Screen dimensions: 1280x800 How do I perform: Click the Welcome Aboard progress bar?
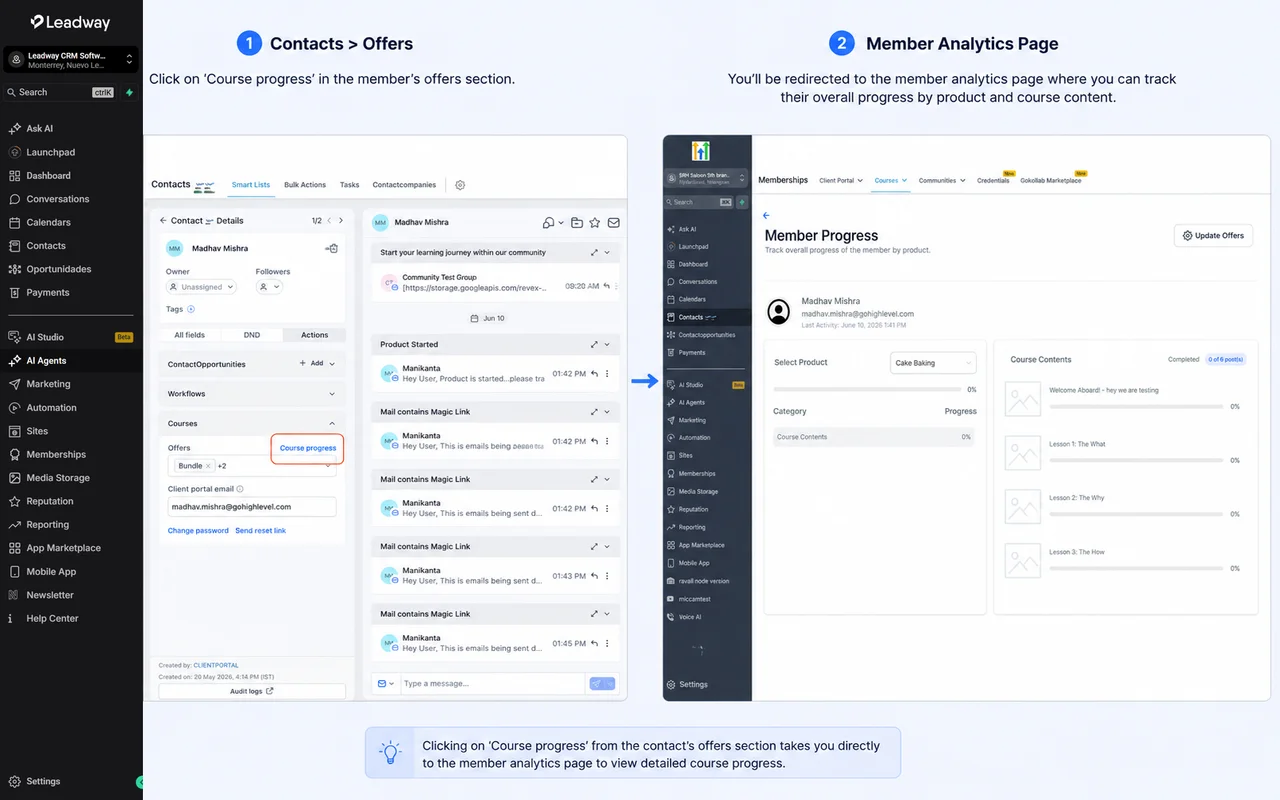[1135, 407]
